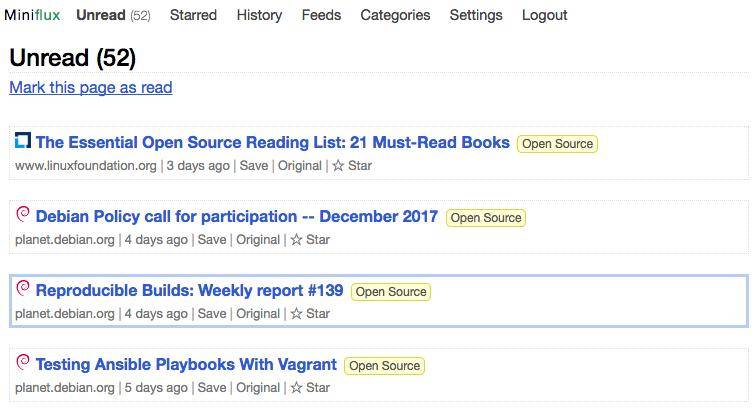756x410 pixels.
Task: Open Miniflux Settings
Action: [476, 15]
